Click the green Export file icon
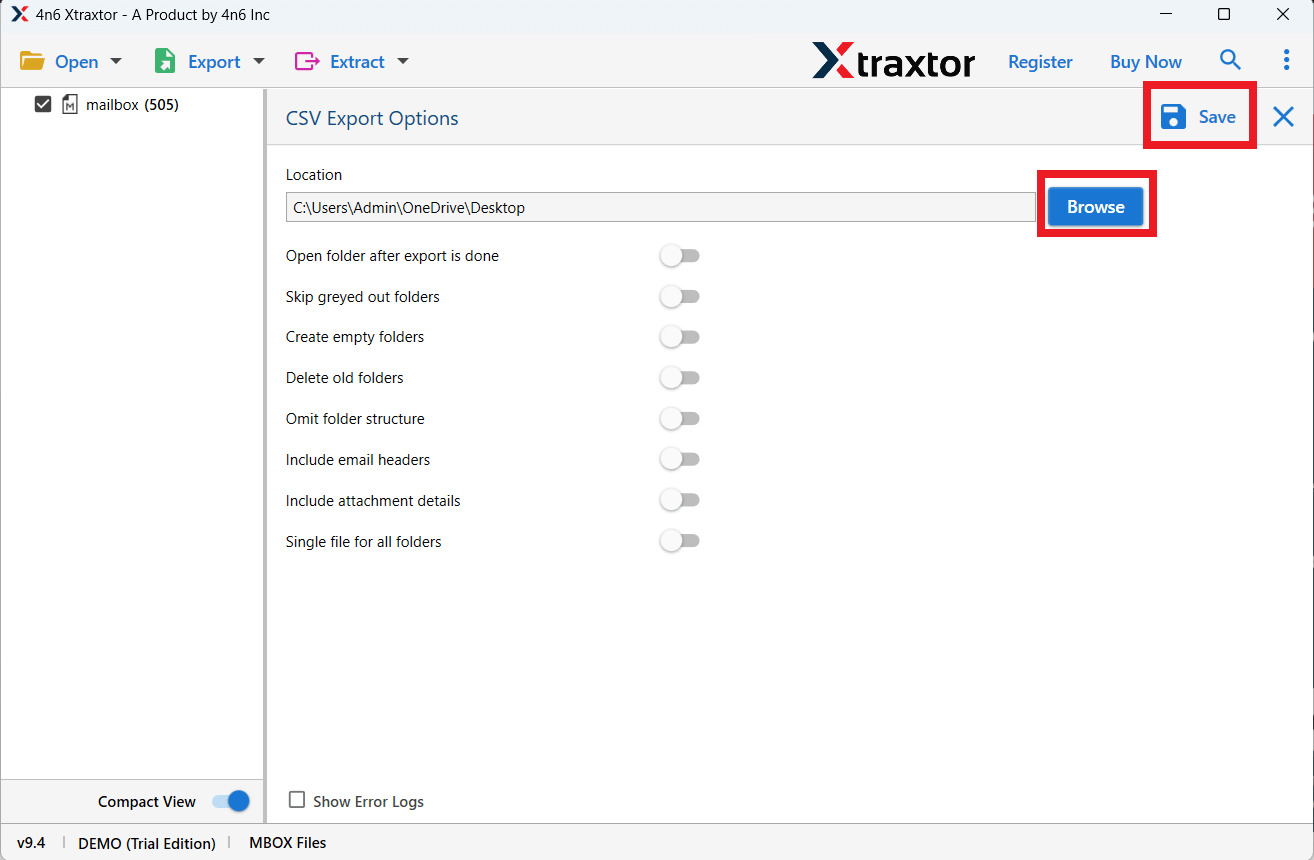1314x860 pixels. tap(164, 61)
